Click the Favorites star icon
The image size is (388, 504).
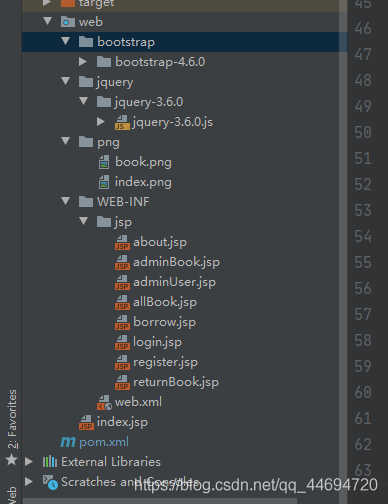(12, 460)
